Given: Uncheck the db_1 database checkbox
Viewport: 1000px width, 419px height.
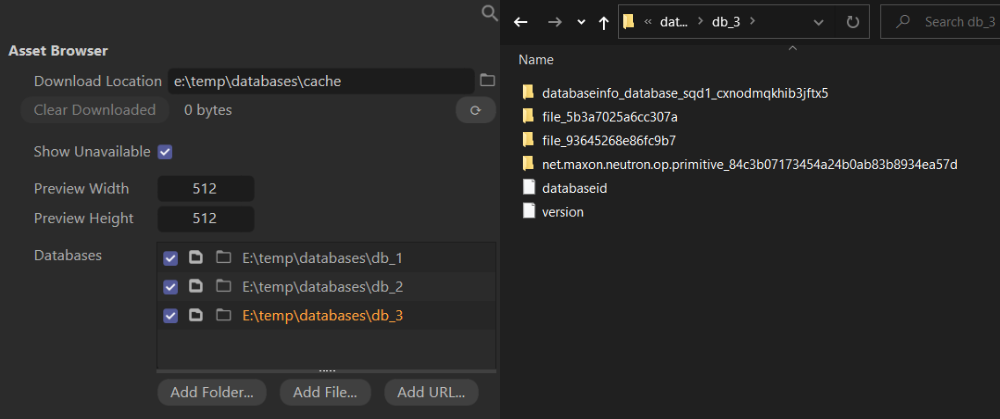Looking at the screenshot, I should click(x=170, y=258).
